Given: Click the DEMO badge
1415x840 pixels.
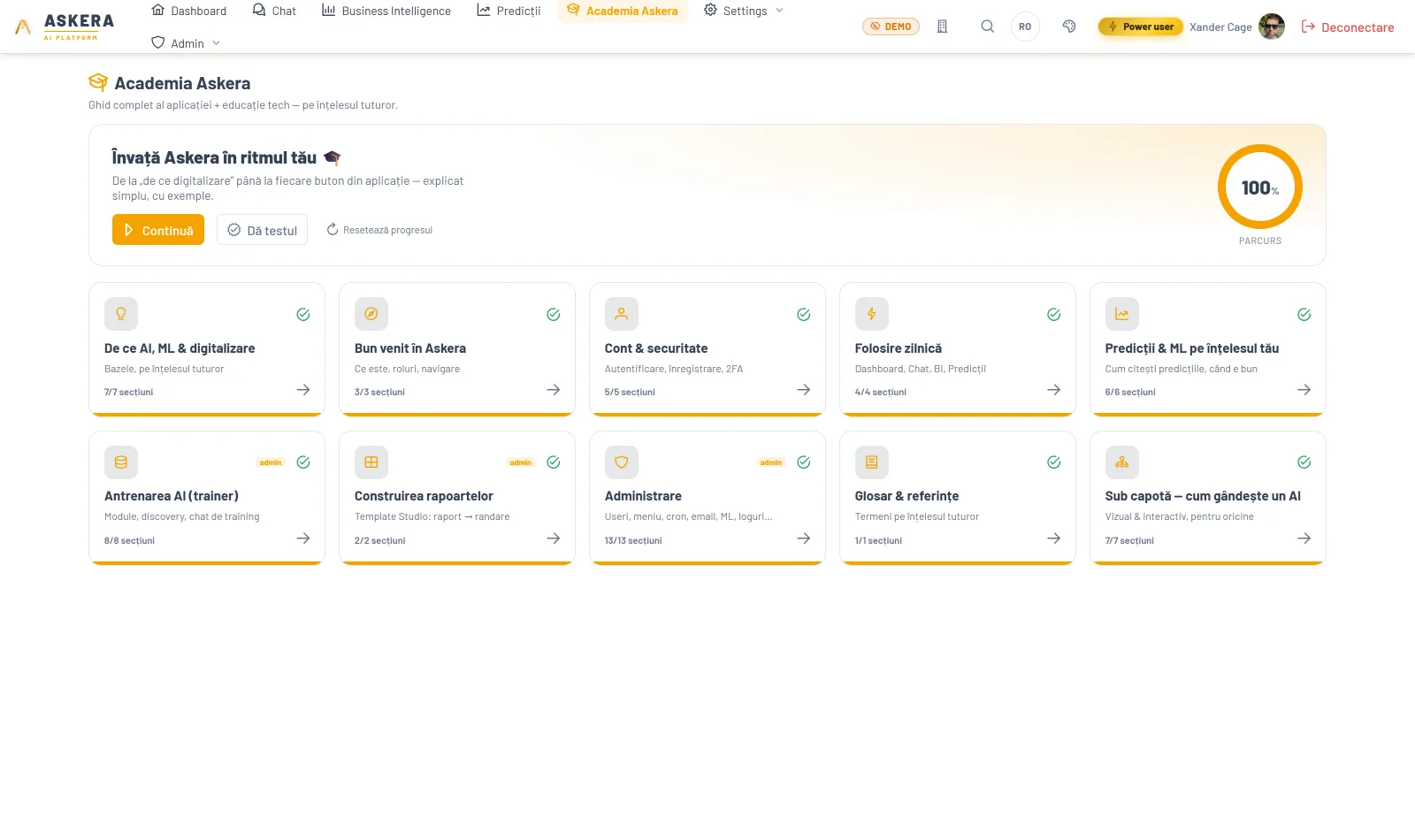Looking at the screenshot, I should pos(891,27).
